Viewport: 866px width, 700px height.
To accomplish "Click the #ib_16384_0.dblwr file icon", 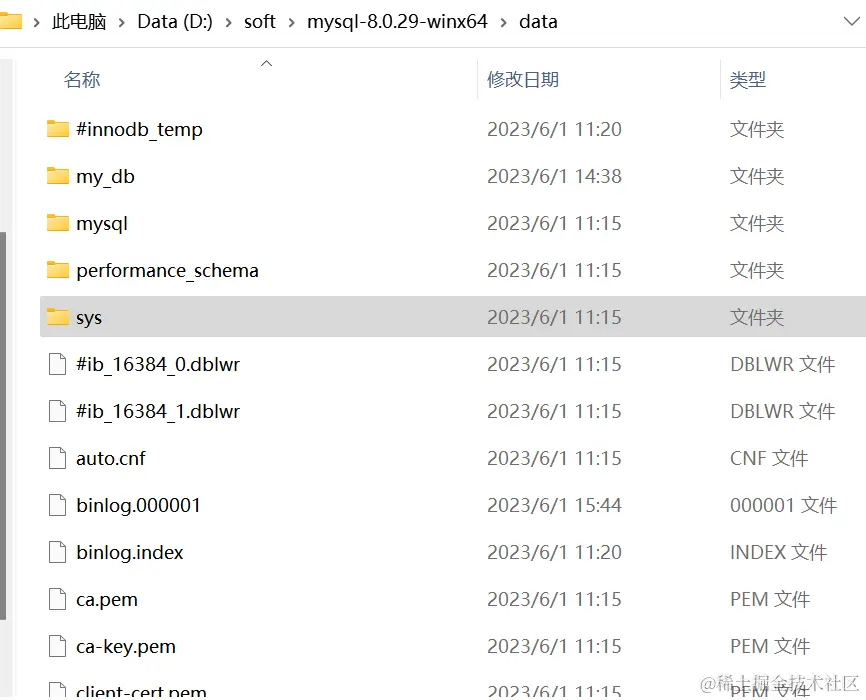I will [x=57, y=364].
